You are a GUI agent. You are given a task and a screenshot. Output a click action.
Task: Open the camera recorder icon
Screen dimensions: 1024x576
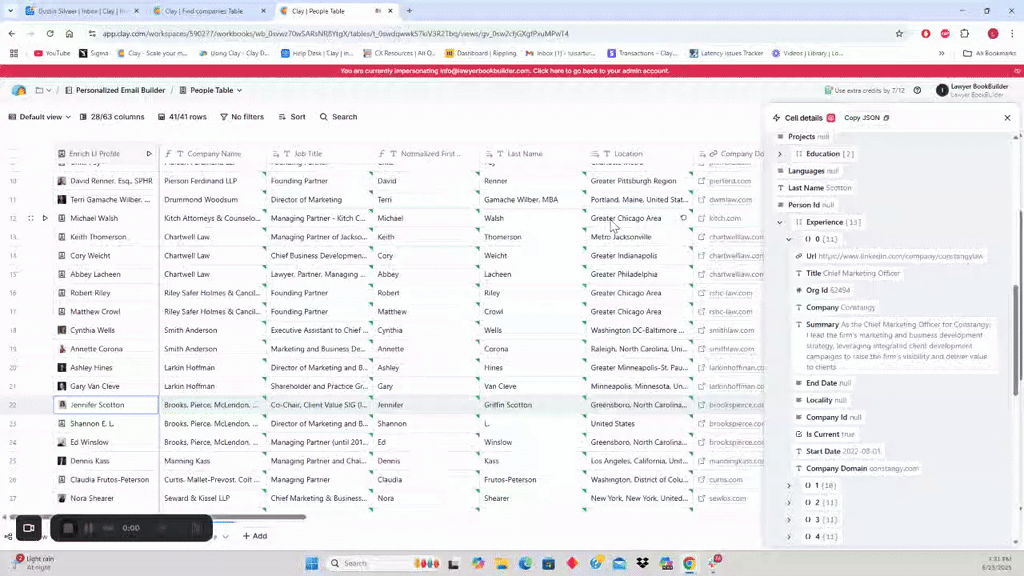click(28, 528)
